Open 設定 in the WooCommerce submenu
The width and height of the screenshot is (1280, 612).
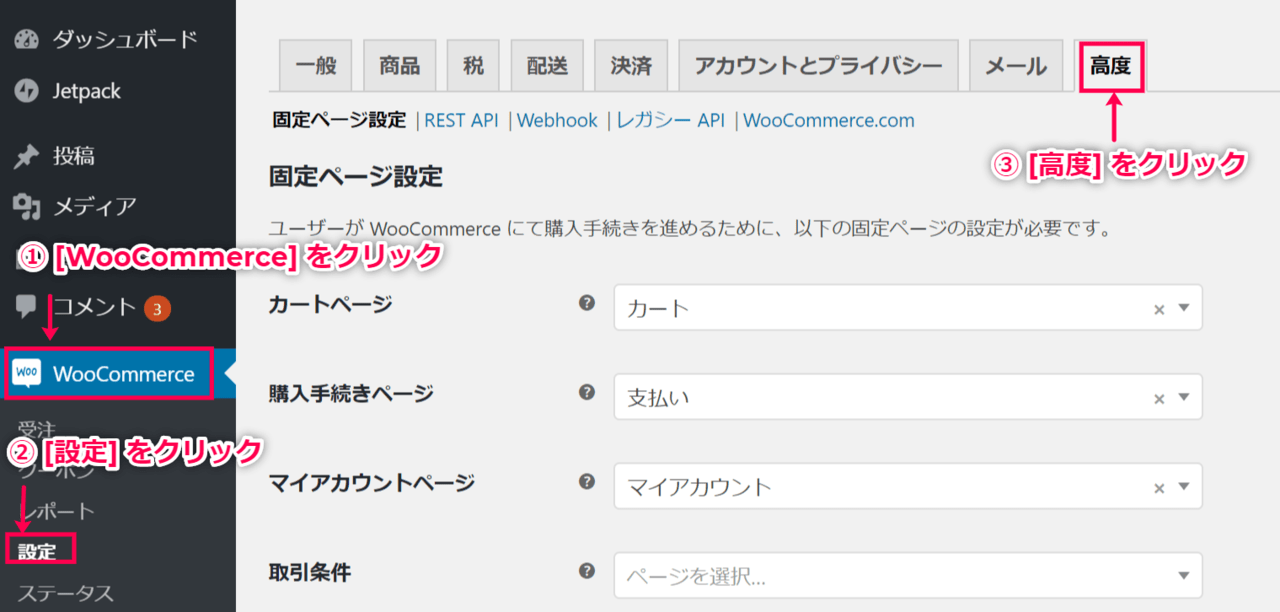tap(37, 550)
